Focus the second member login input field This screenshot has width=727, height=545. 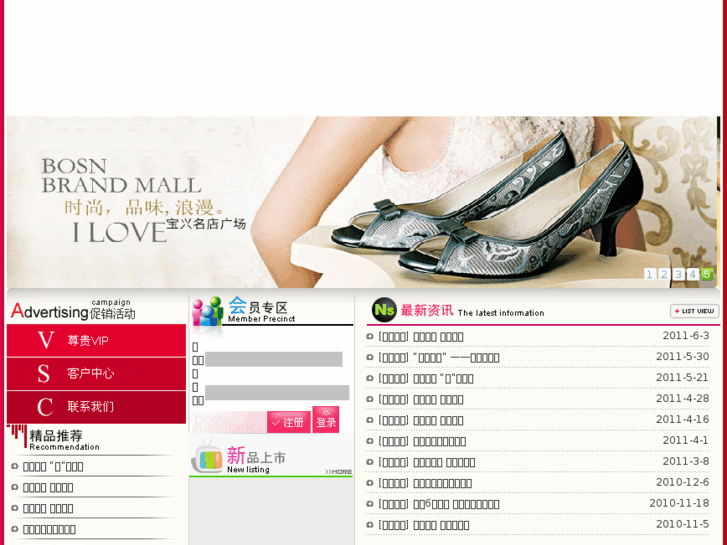277,392
